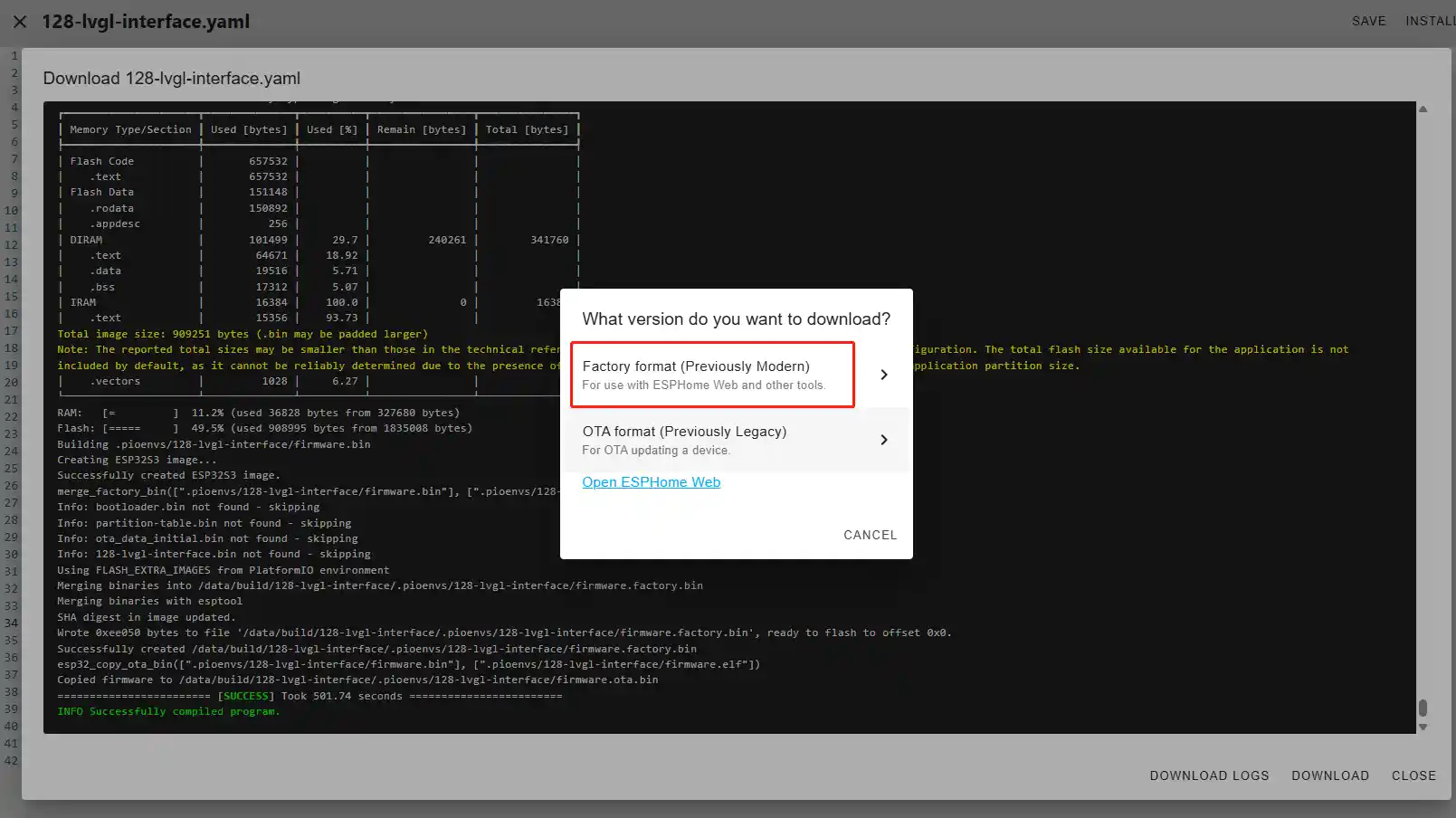
Task: Click the DOWNLOAD button at the bottom
Action: (x=1329, y=775)
